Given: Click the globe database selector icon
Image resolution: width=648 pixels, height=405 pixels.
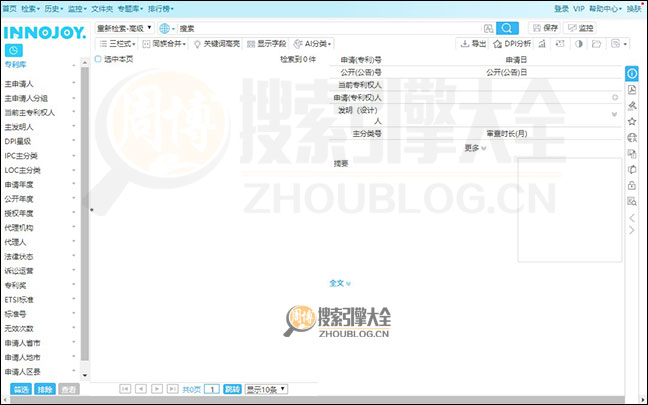Looking at the screenshot, I should point(164,28).
